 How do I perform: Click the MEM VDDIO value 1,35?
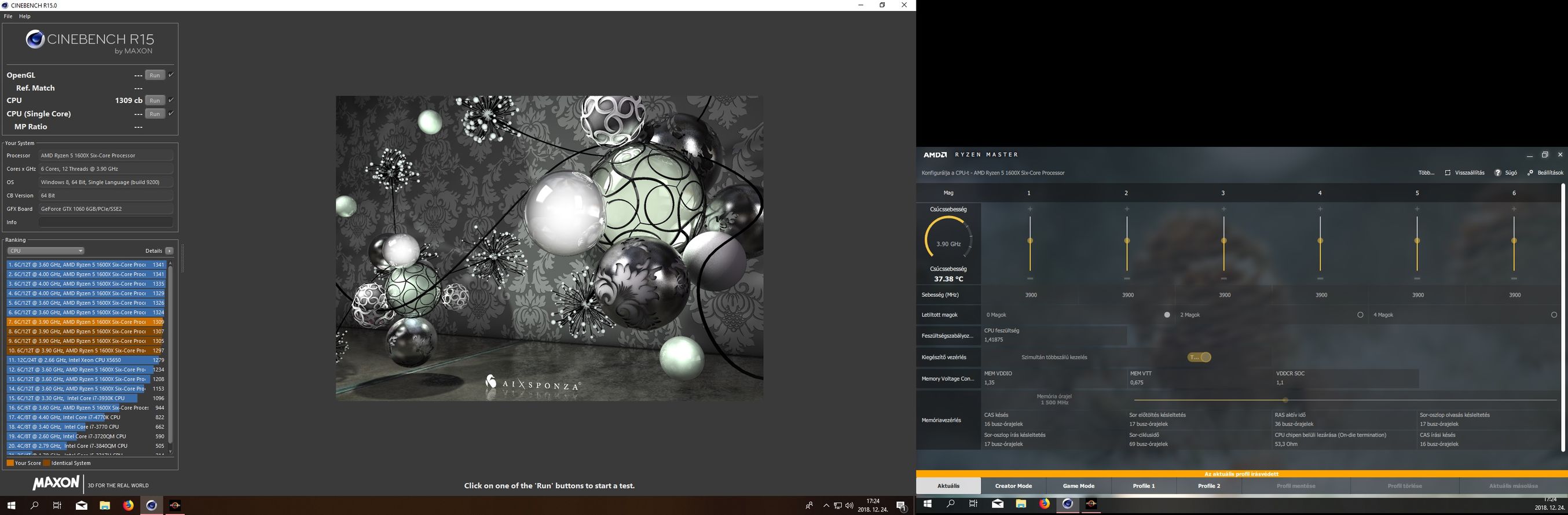pos(989,382)
